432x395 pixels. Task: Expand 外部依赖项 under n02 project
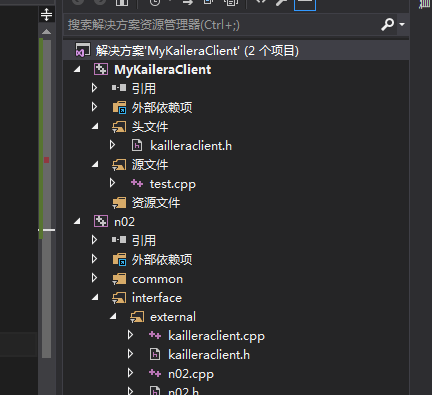click(x=95, y=259)
